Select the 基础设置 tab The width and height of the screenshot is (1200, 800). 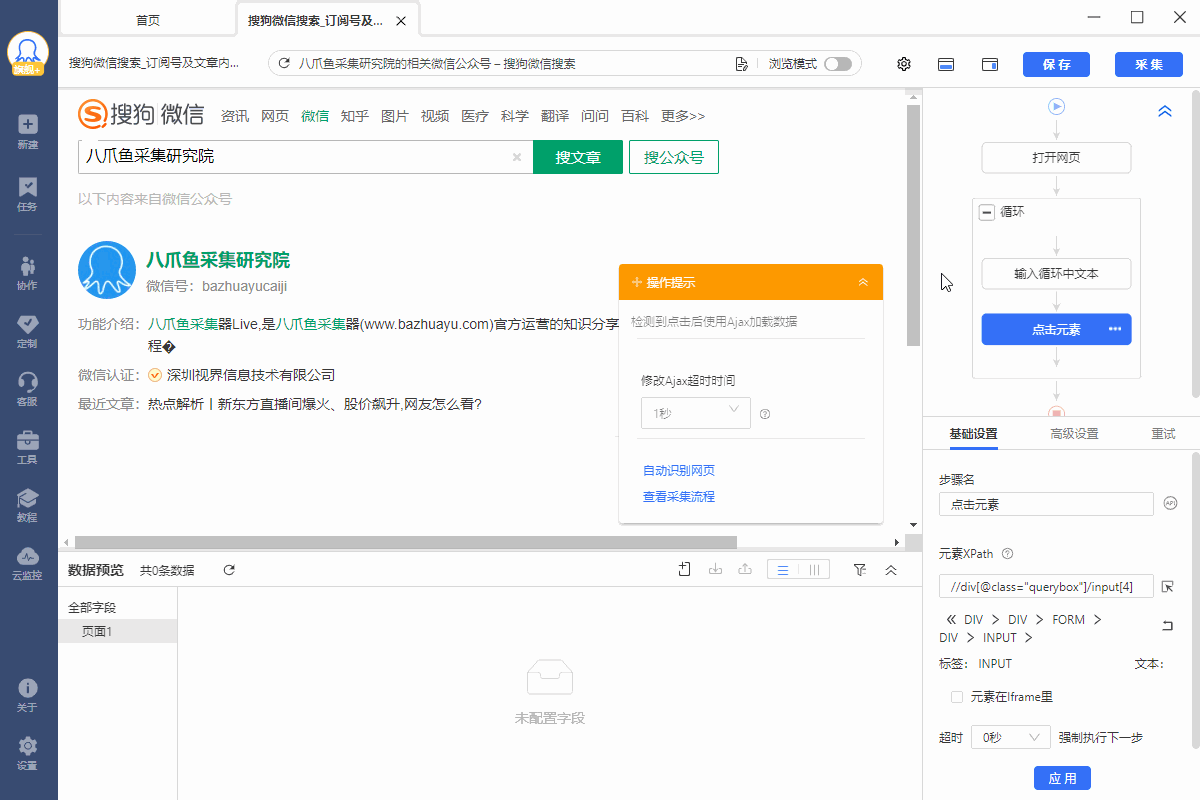(973, 434)
